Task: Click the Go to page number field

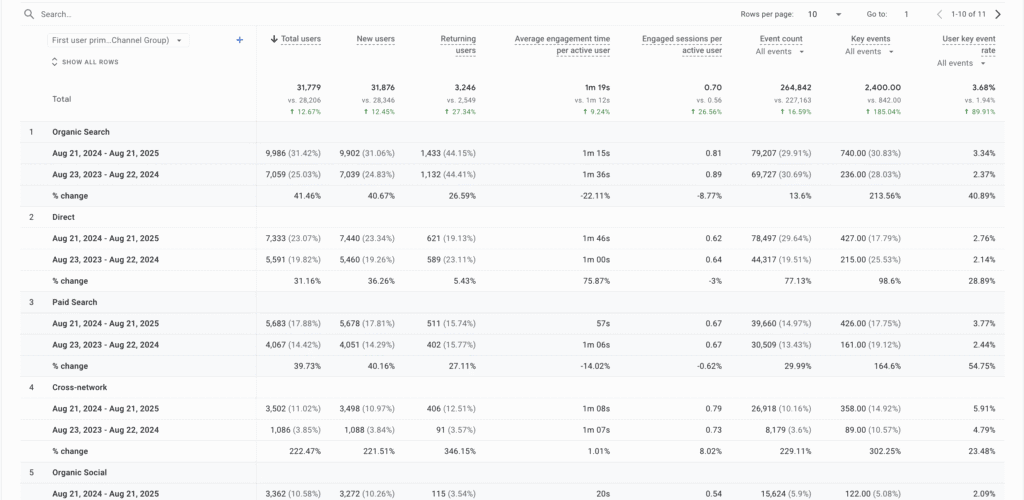Action: coord(906,15)
